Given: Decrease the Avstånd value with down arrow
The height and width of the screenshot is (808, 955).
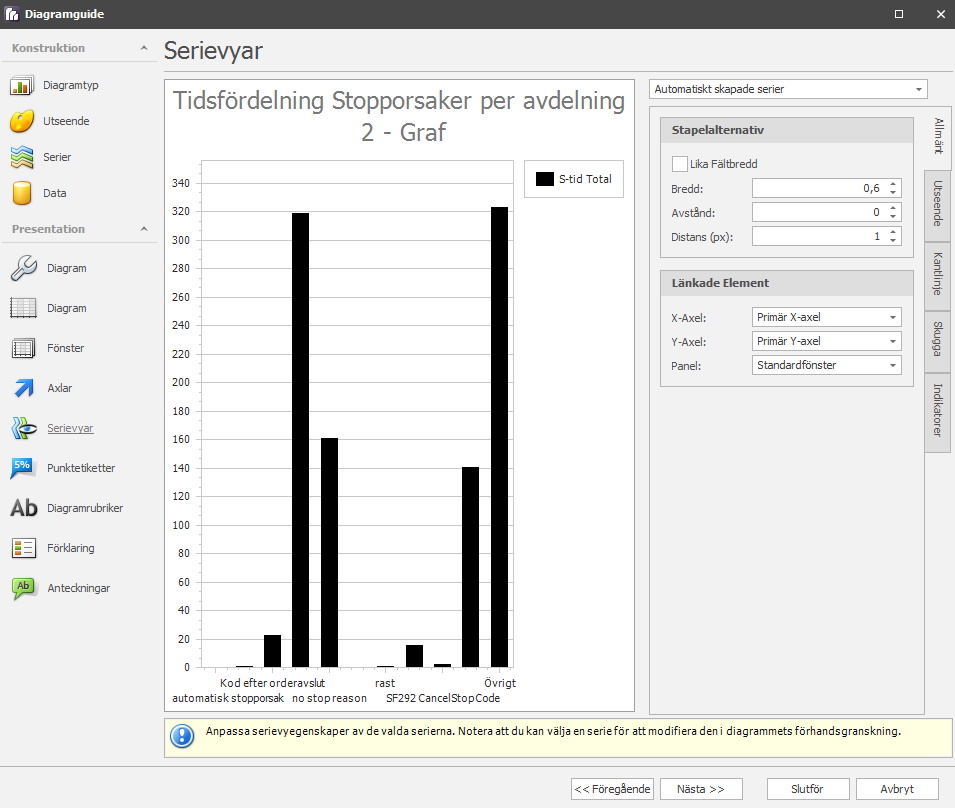Looking at the screenshot, I should [893, 216].
